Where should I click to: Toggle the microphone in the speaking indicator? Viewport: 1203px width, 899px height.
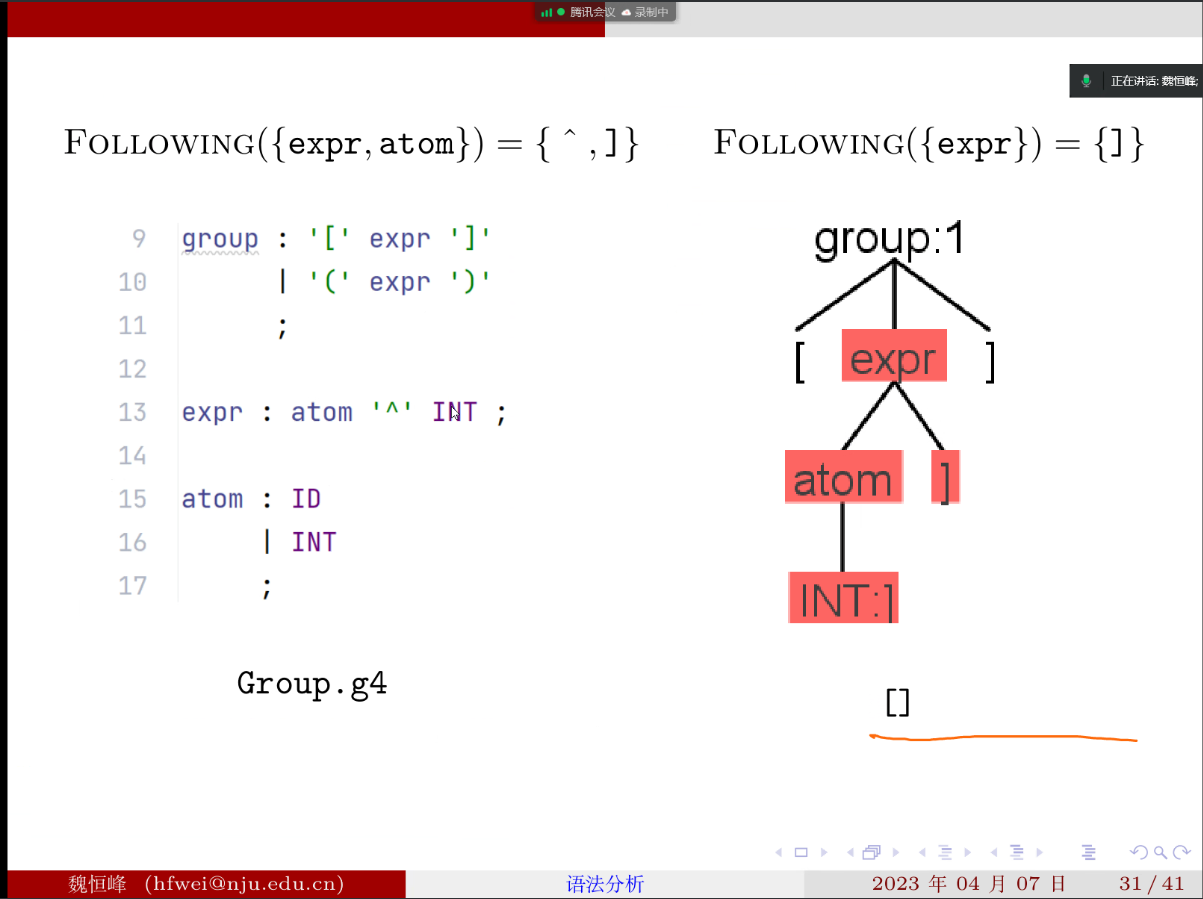point(1085,80)
